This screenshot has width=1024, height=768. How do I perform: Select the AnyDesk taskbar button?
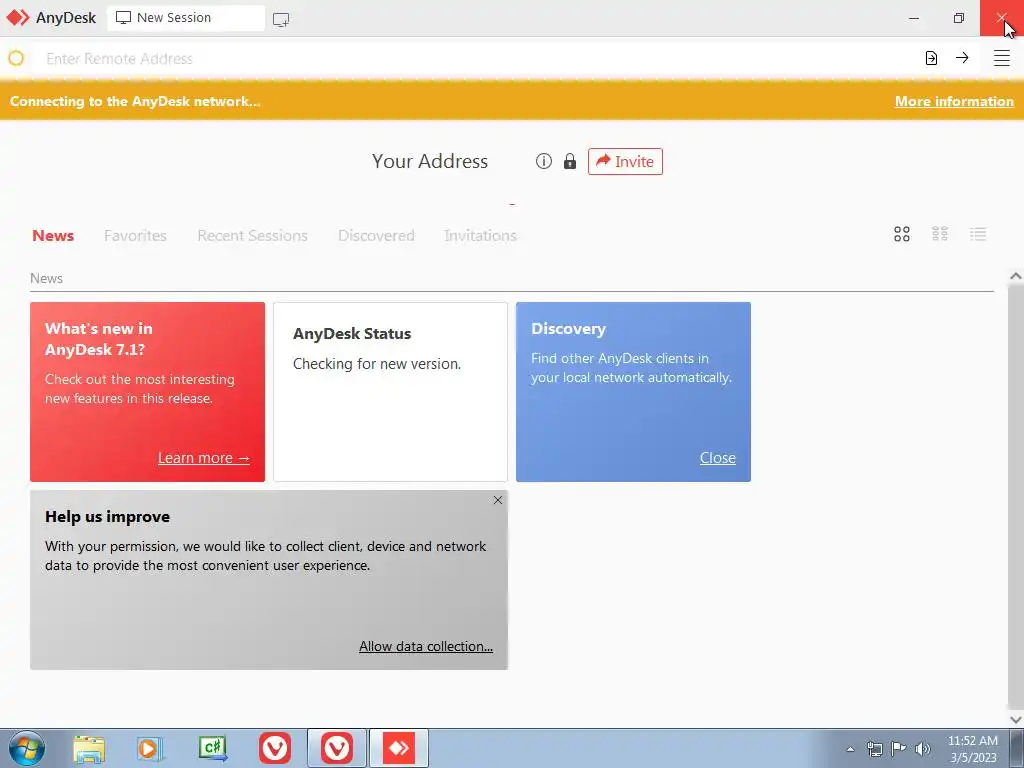coord(399,748)
